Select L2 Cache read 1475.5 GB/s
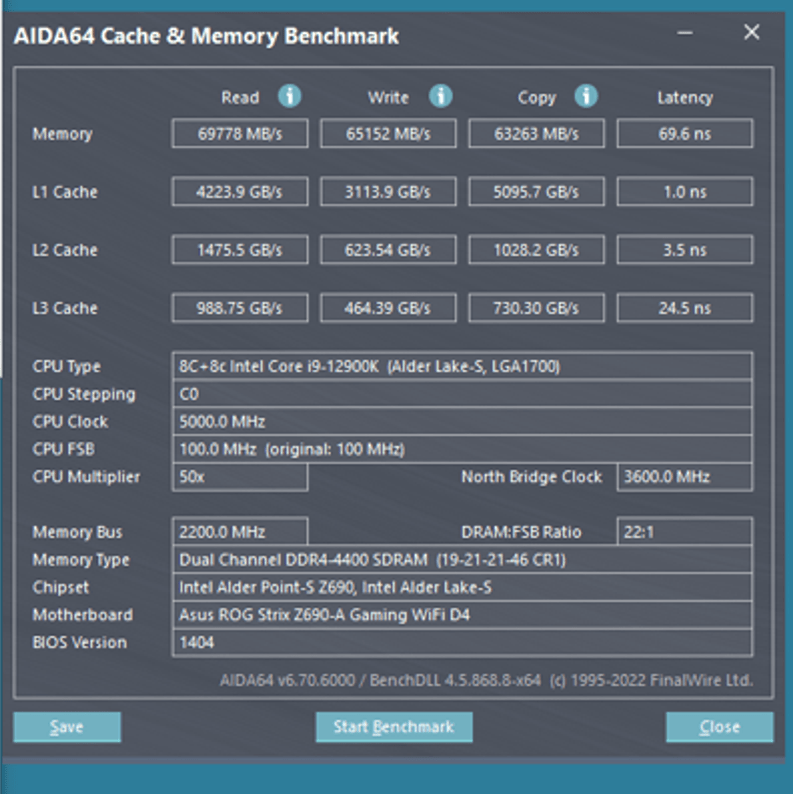This screenshot has width=793, height=794. 240,250
